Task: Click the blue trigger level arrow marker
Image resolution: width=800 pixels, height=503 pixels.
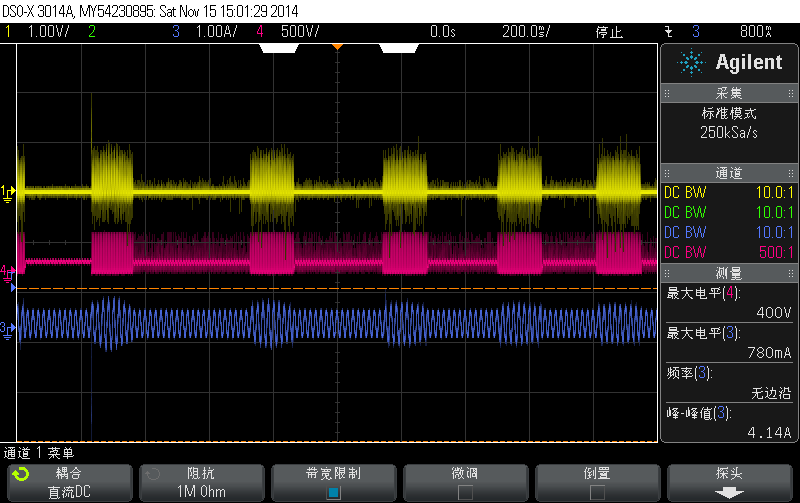Action: (x=13, y=288)
